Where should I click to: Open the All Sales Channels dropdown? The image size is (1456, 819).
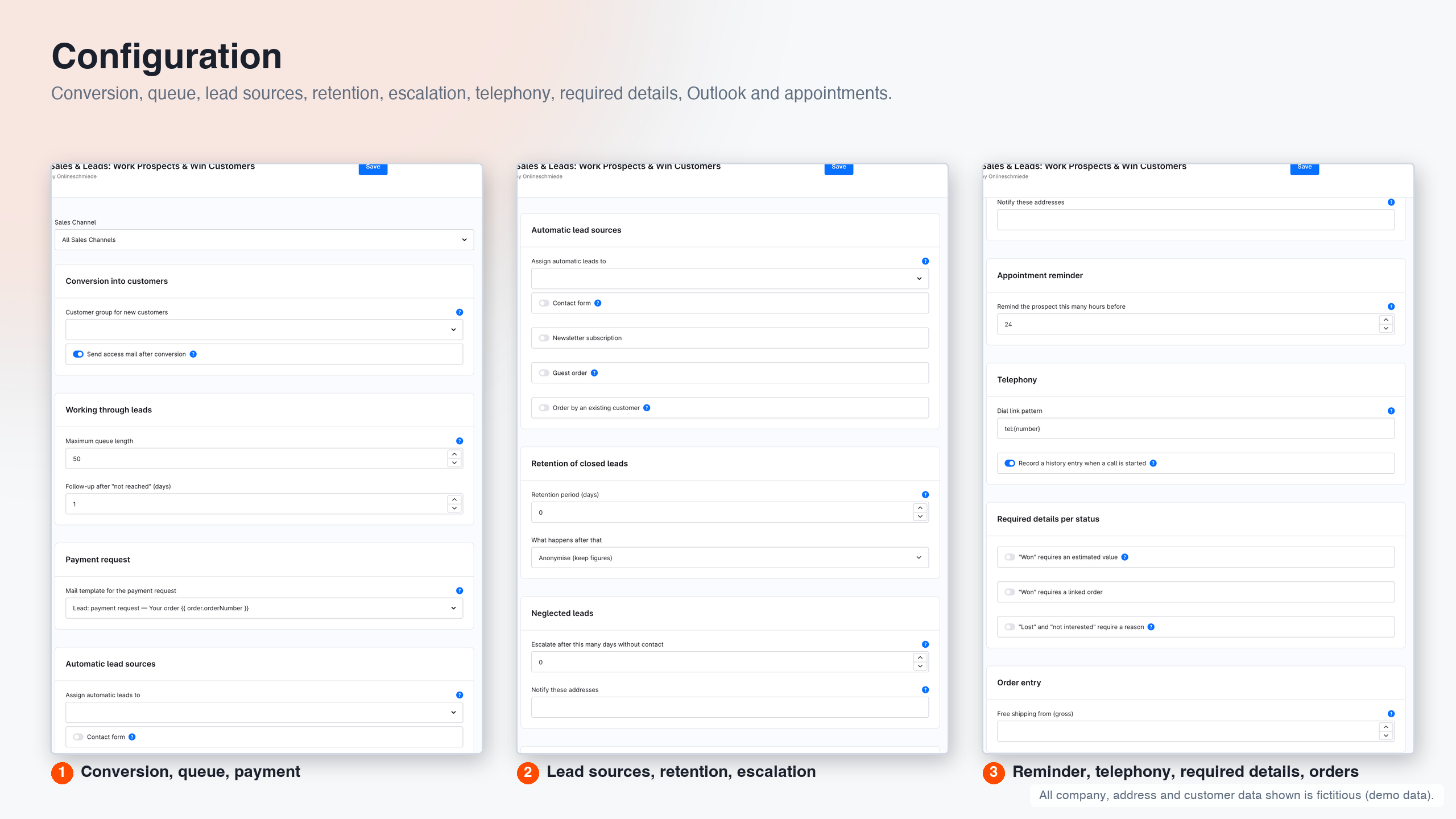point(264,240)
